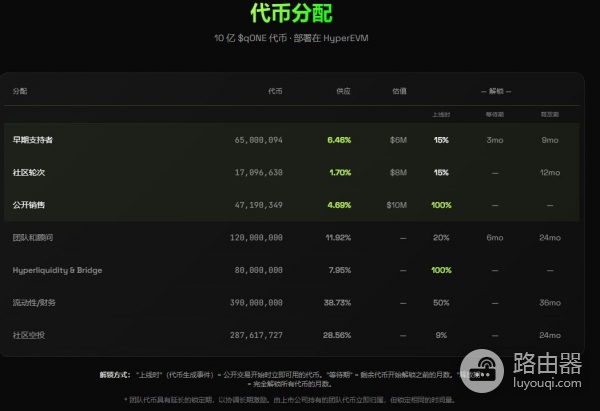Click the 1.70% supply value
The width and height of the screenshot is (600, 411).
tap(340, 173)
